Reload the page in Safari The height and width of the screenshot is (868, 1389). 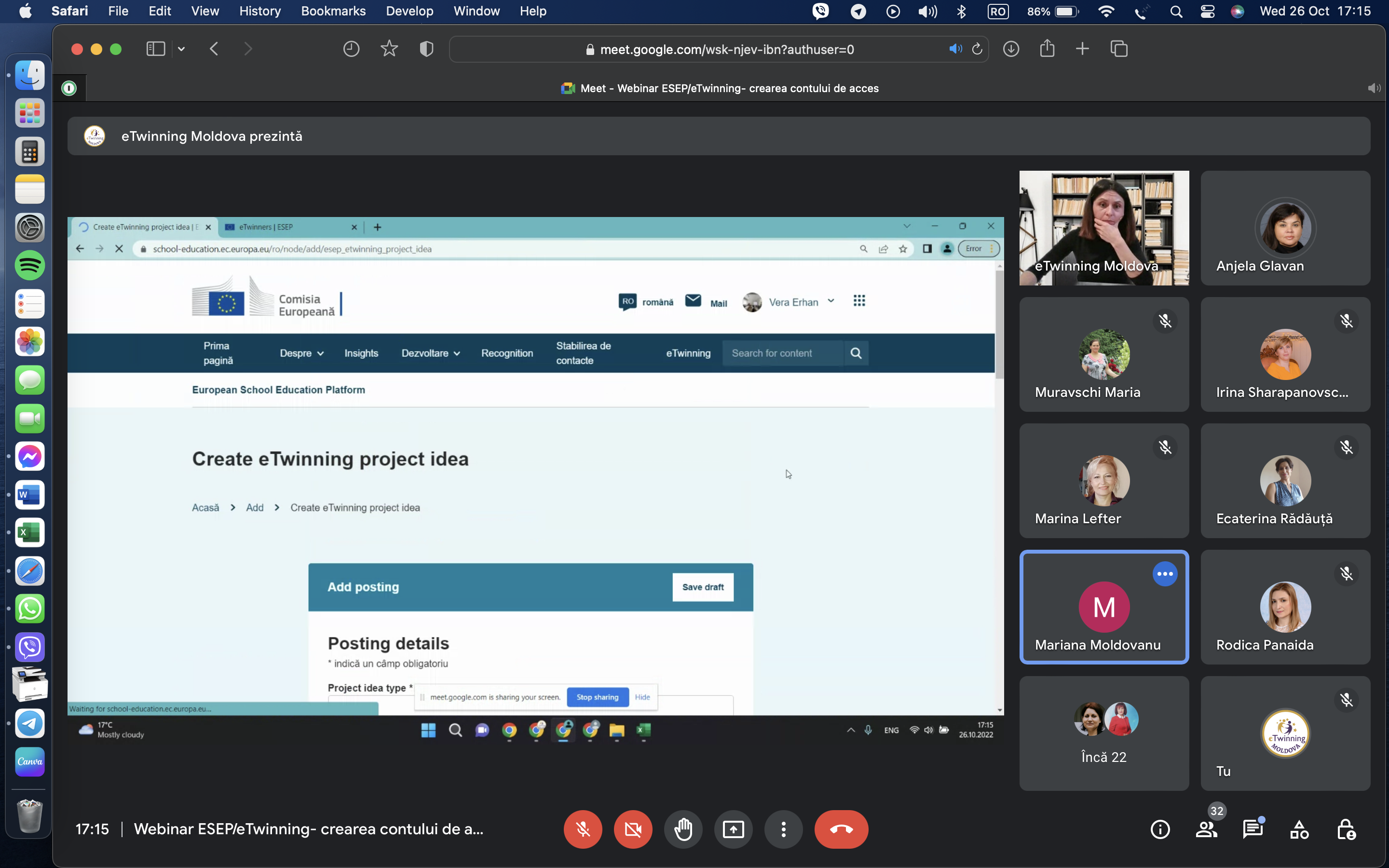pos(977,49)
